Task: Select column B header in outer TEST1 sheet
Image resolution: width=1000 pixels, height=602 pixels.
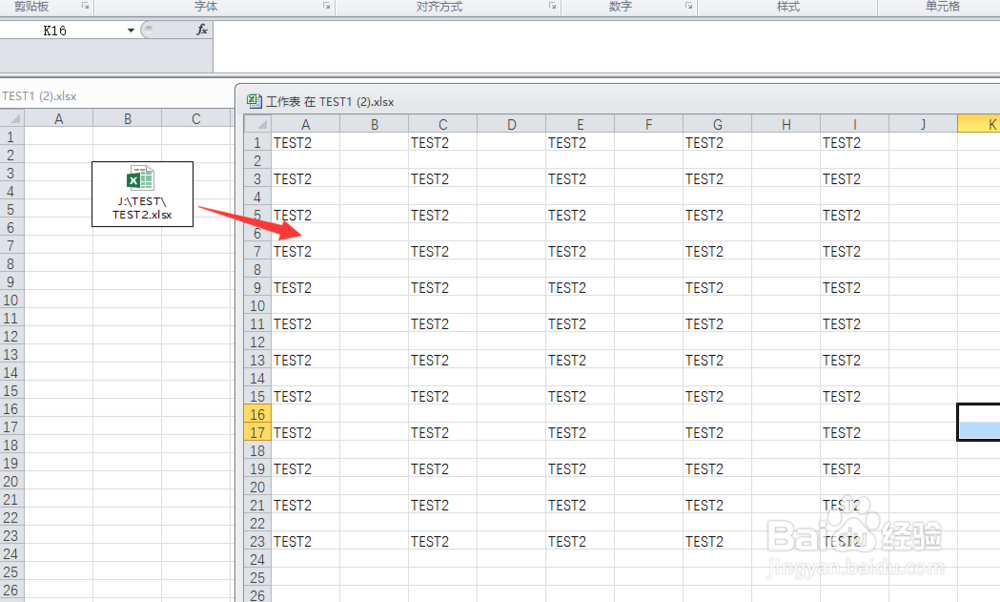Action: tap(128, 119)
